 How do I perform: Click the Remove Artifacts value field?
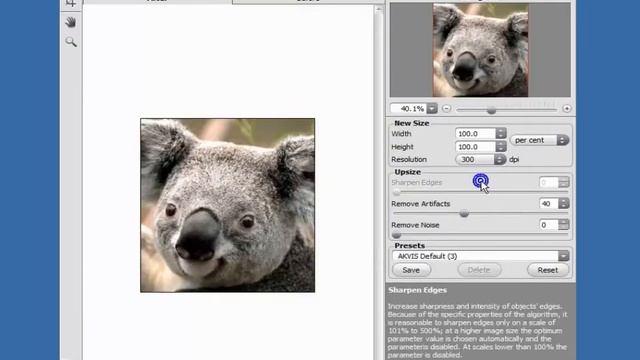pos(549,203)
